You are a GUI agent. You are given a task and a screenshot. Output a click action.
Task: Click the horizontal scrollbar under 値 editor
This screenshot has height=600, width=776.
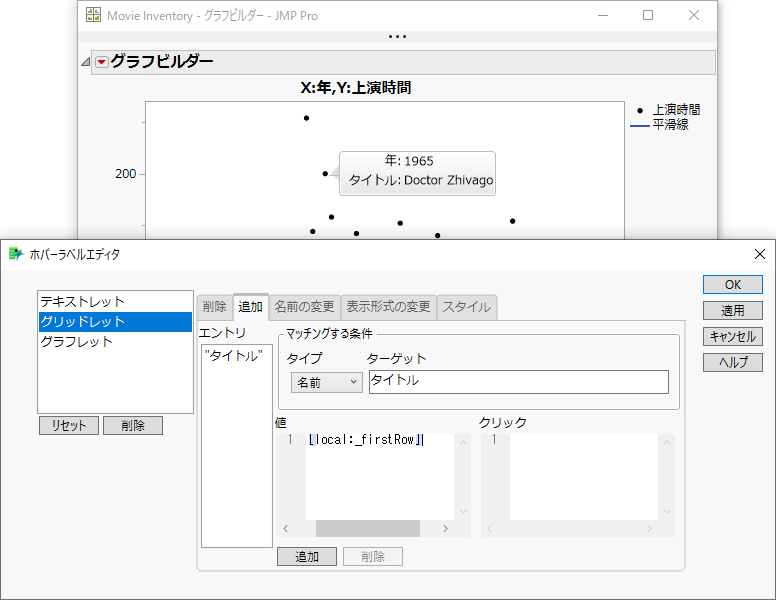[367, 528]
